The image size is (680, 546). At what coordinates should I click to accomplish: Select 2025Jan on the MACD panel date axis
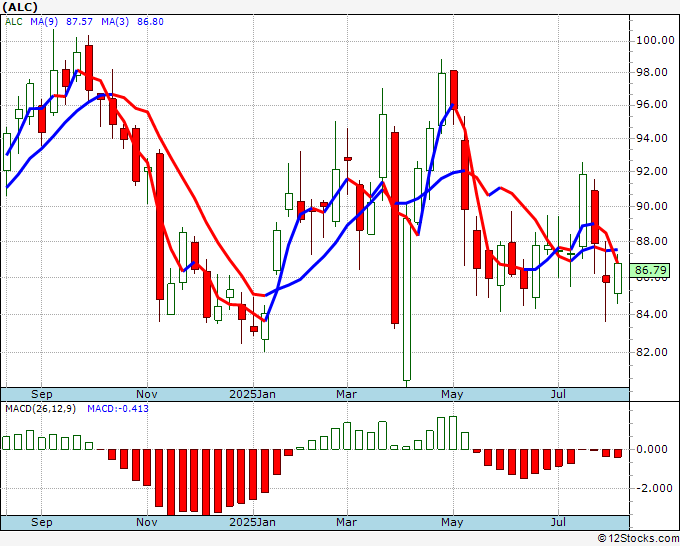coord(252,522)
